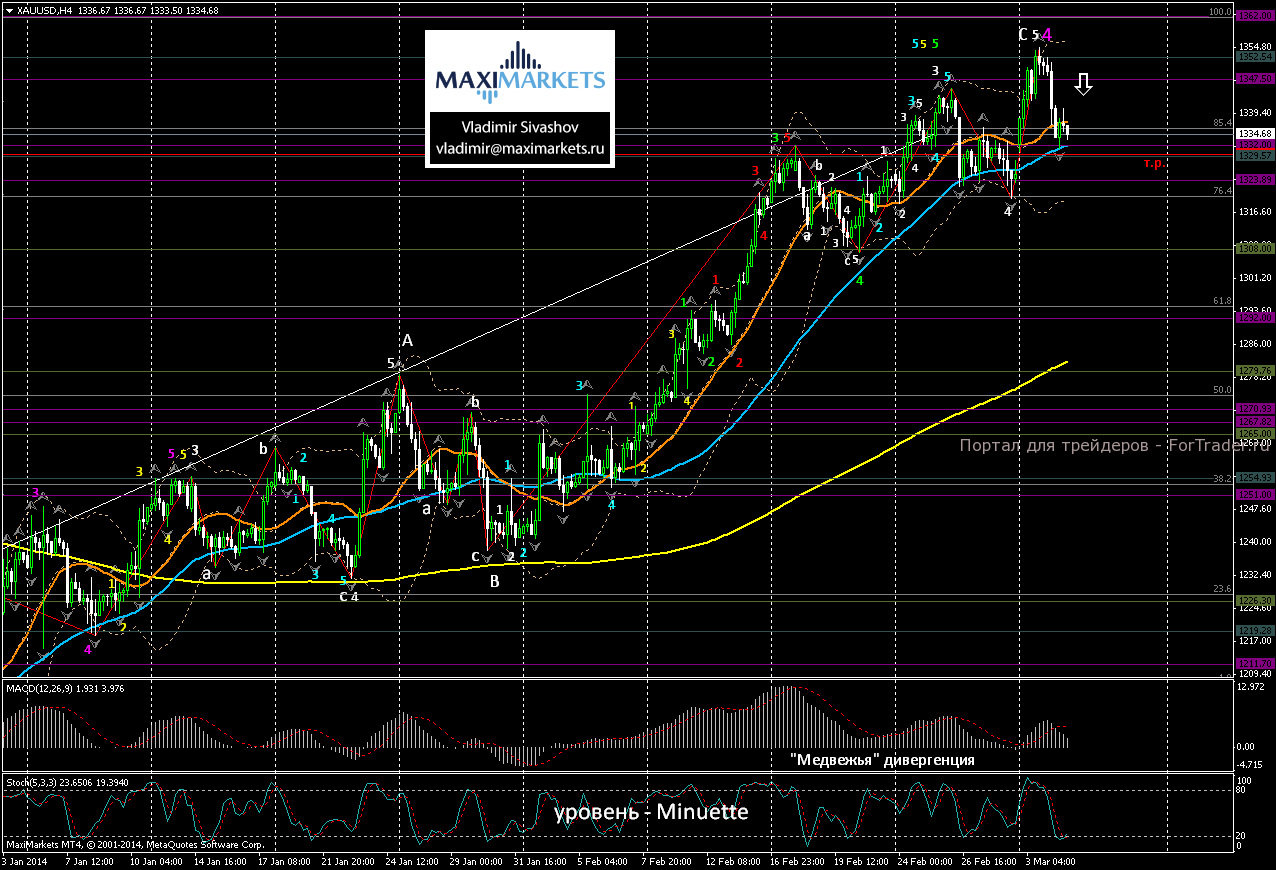Click the wave label B below the chart low
This screenshot has width=1276, height=870.
(x=493, y=580)
